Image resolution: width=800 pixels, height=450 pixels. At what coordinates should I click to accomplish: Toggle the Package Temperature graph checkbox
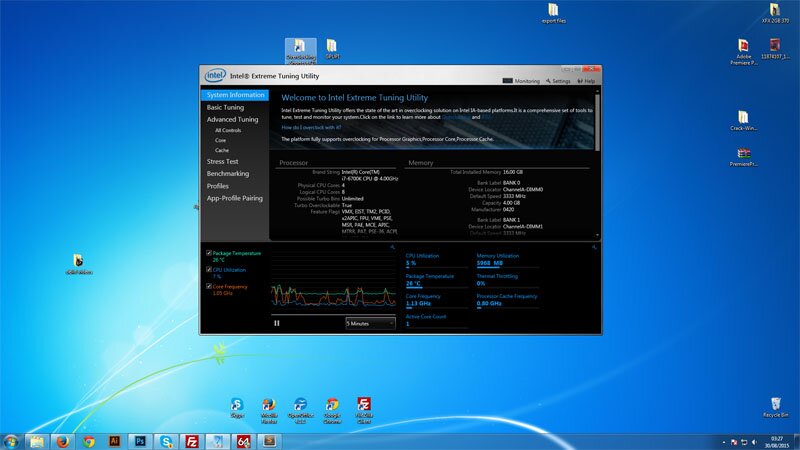point(209,253)
